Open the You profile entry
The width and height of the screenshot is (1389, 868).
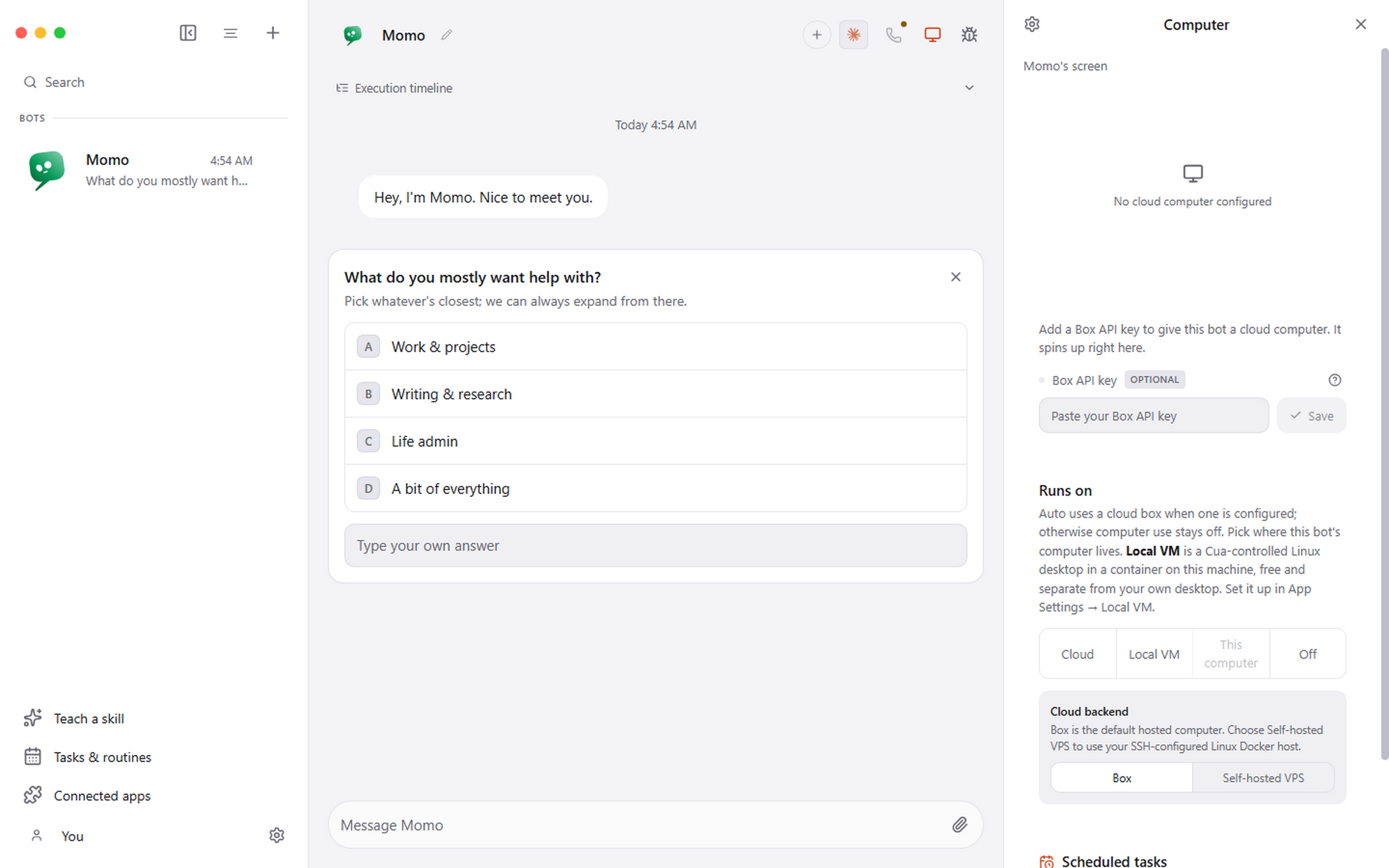72,836
